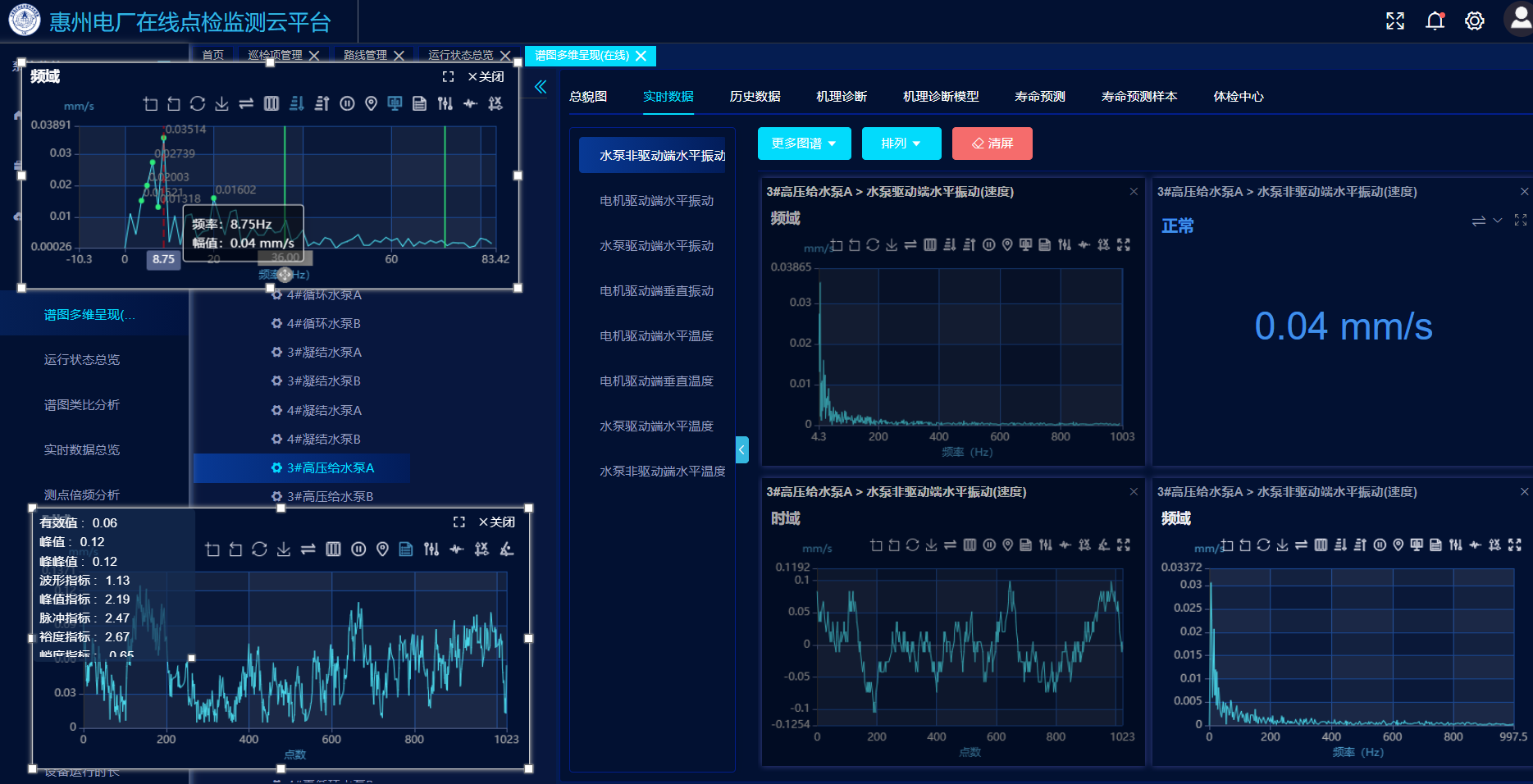Select 4#凝结水泵A in the equipment tree
Screen dimensions: 1533x784
(324, 410)
